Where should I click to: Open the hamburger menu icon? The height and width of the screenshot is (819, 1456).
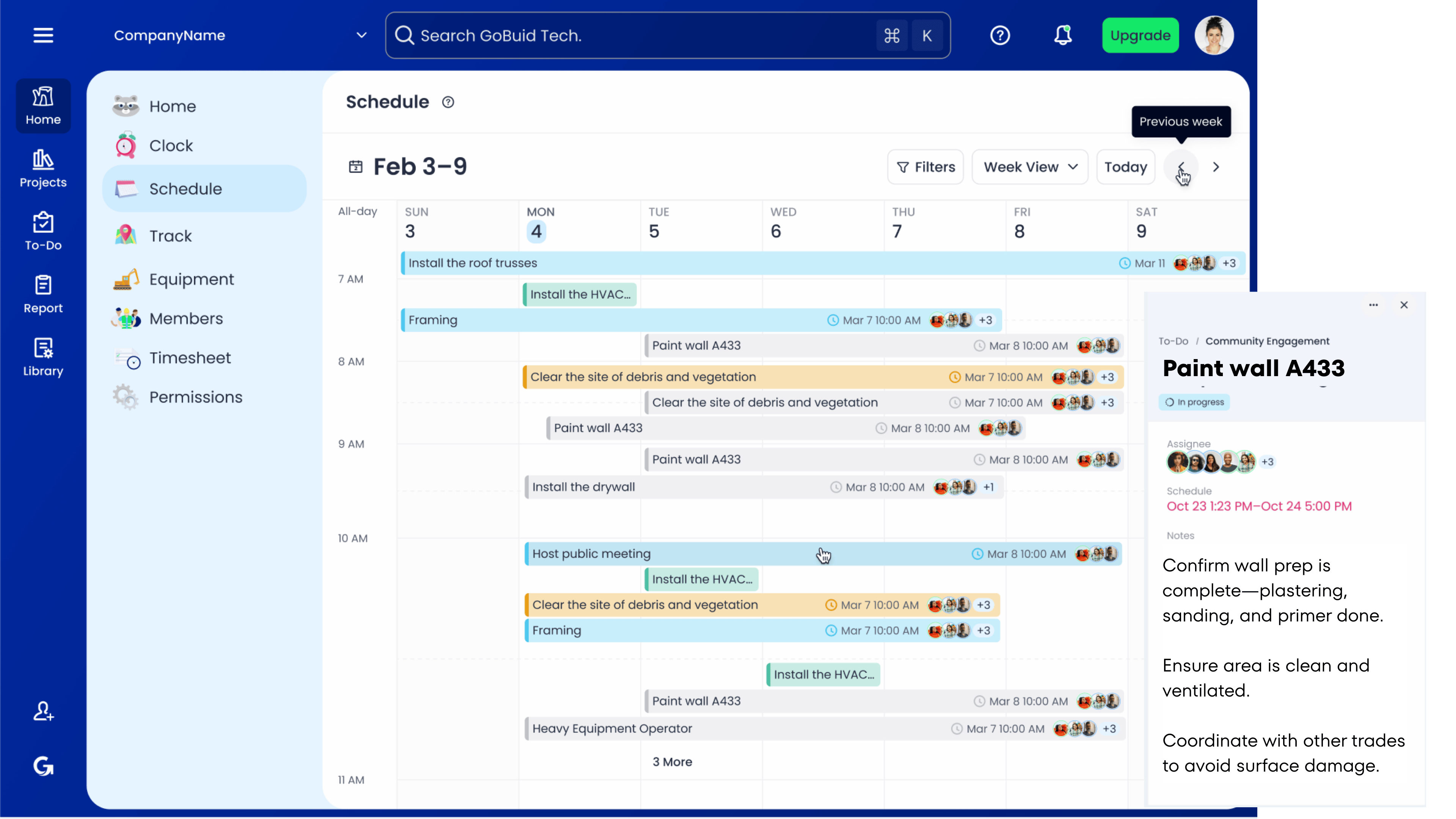click(43, 35)
